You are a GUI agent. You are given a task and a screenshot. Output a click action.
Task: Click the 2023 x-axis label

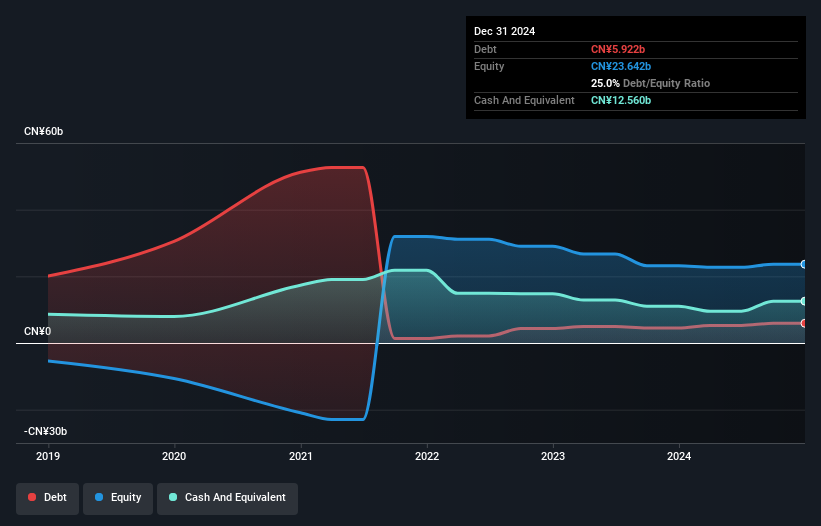[x=553, y=456]
